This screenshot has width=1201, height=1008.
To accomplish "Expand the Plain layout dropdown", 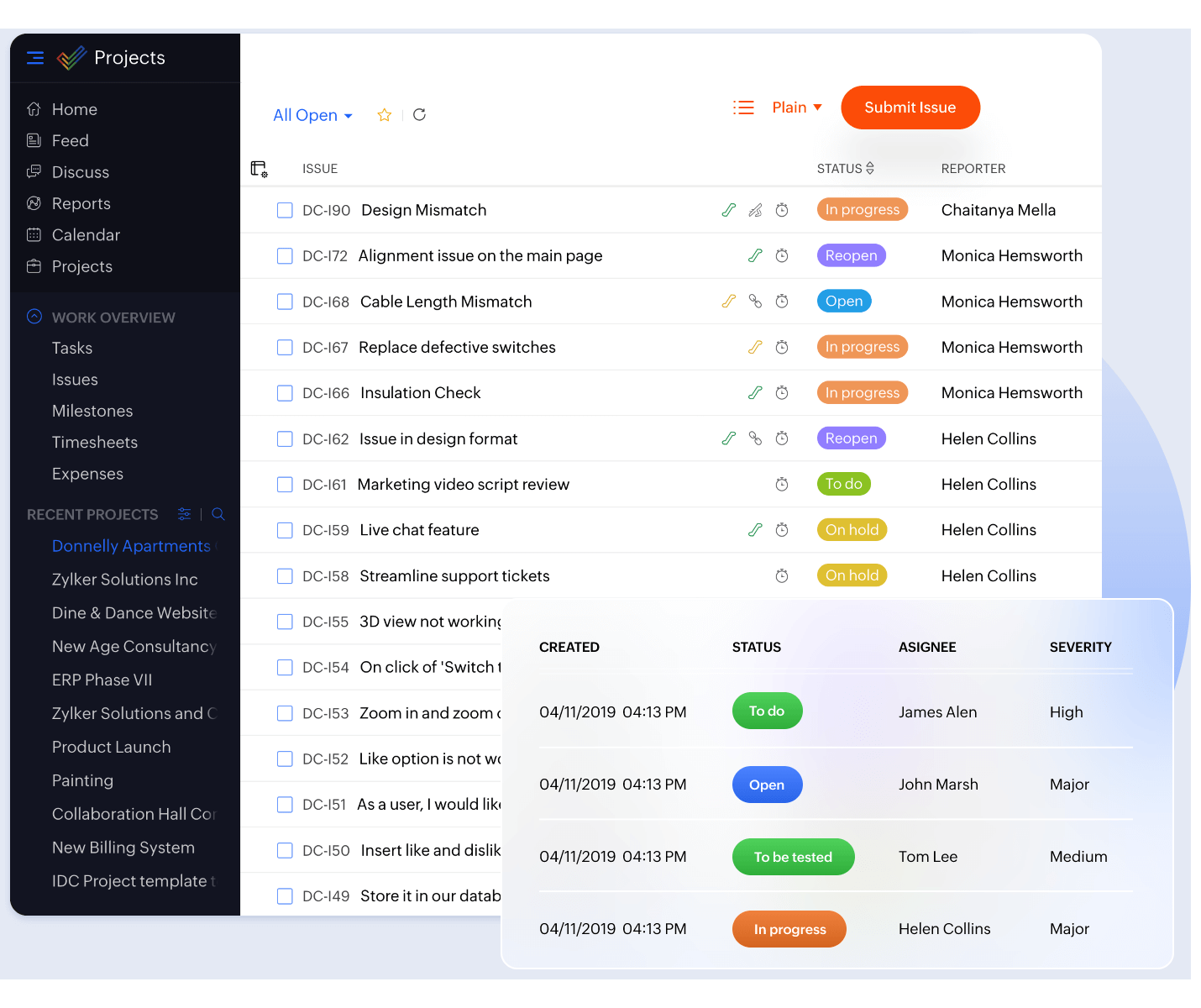I will pos(795,107).
